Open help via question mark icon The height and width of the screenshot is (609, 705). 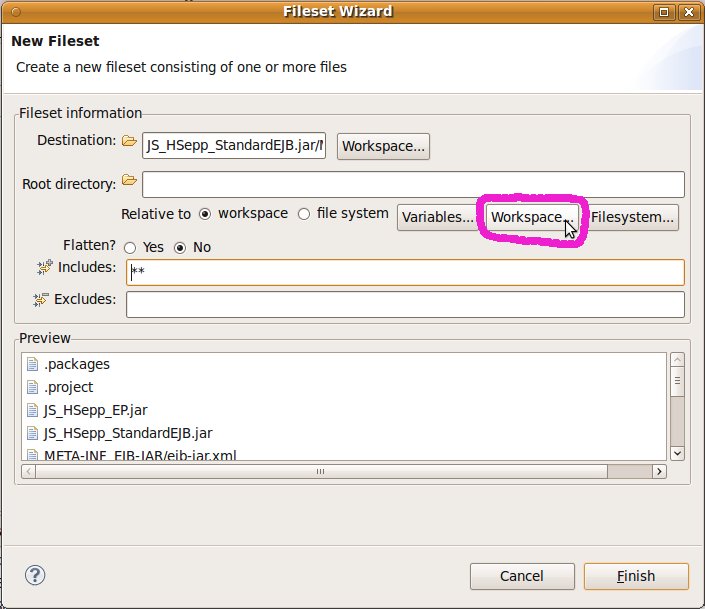(35, 575)
